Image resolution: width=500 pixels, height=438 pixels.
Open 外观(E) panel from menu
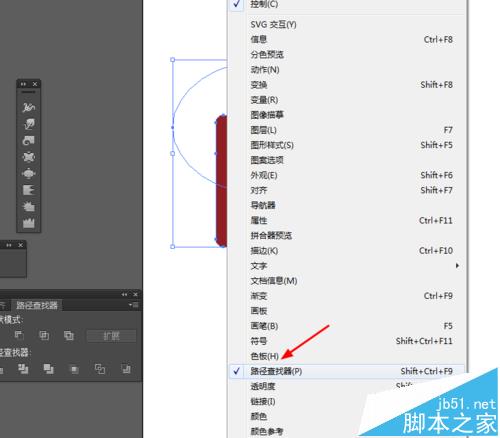tap(347, 175)
